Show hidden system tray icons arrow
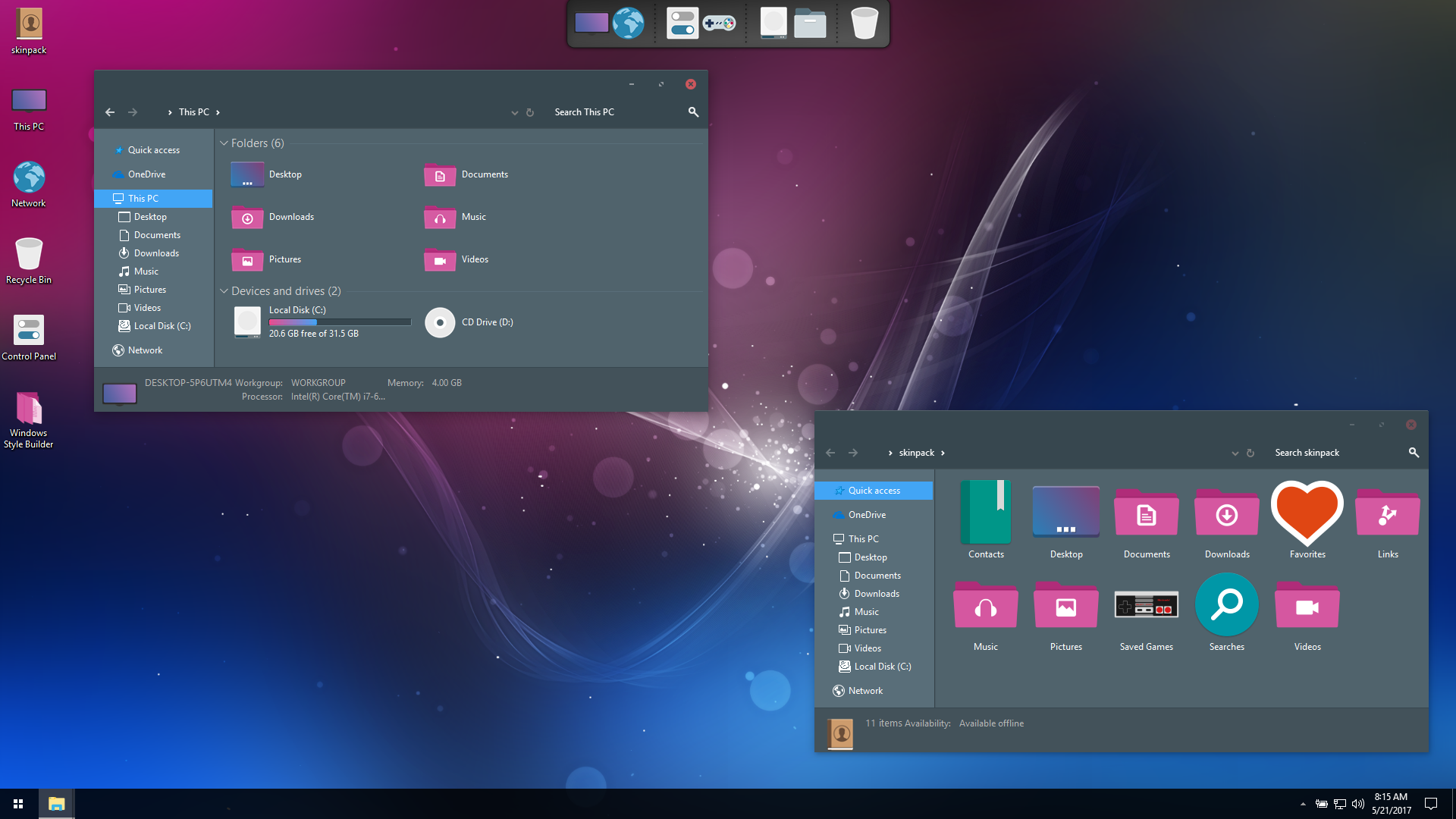 [1303, 804]
